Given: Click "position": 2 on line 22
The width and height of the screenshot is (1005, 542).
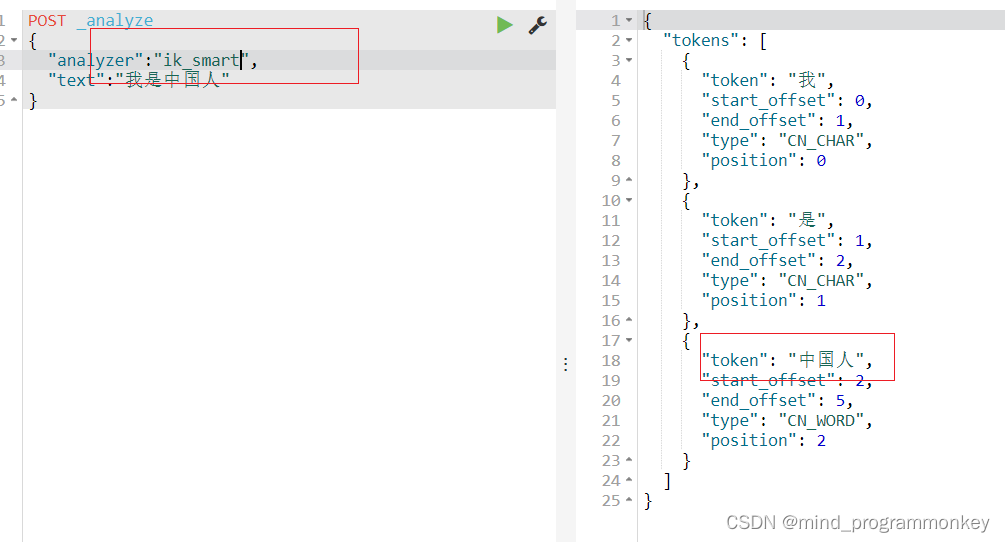Looking at the screenshot, I should pyautogui.click(x=763, y=440).
